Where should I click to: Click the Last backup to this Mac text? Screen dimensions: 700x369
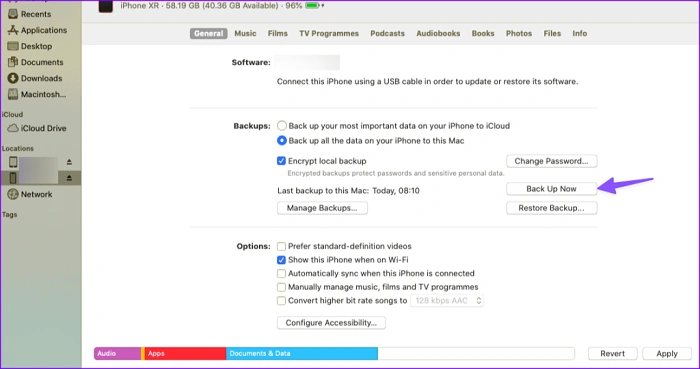[348, 191]
